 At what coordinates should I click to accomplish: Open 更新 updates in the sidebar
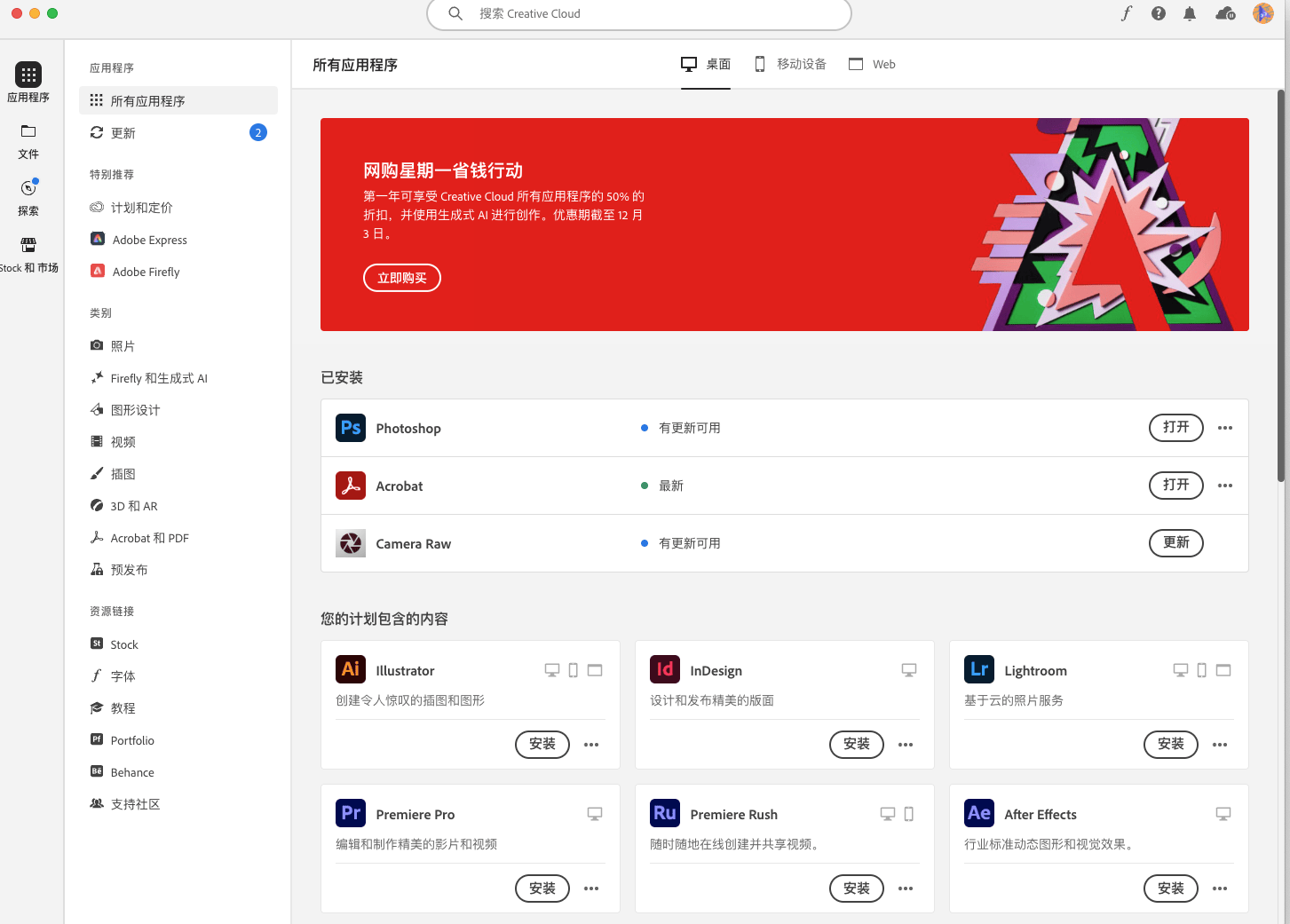coord(178,133)
